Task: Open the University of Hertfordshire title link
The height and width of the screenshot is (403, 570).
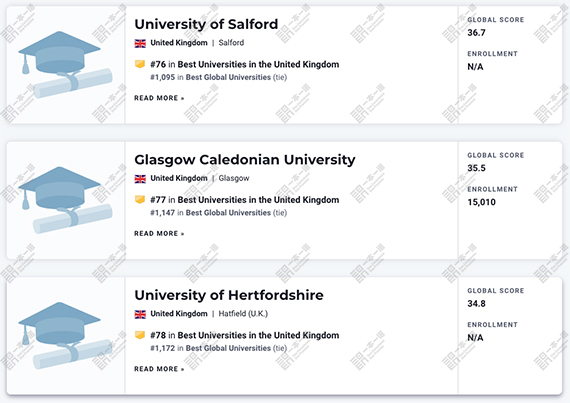Action: (229, 295)
